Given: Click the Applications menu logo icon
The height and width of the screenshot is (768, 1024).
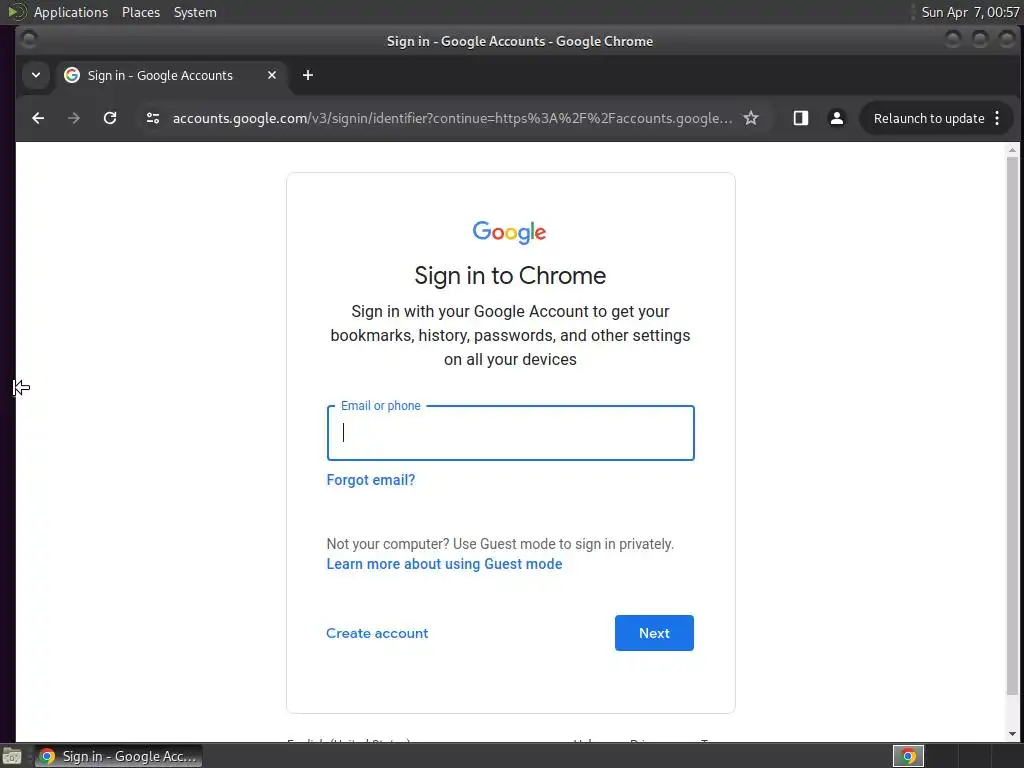Looking at the screenshot, I should coord(16,12).
